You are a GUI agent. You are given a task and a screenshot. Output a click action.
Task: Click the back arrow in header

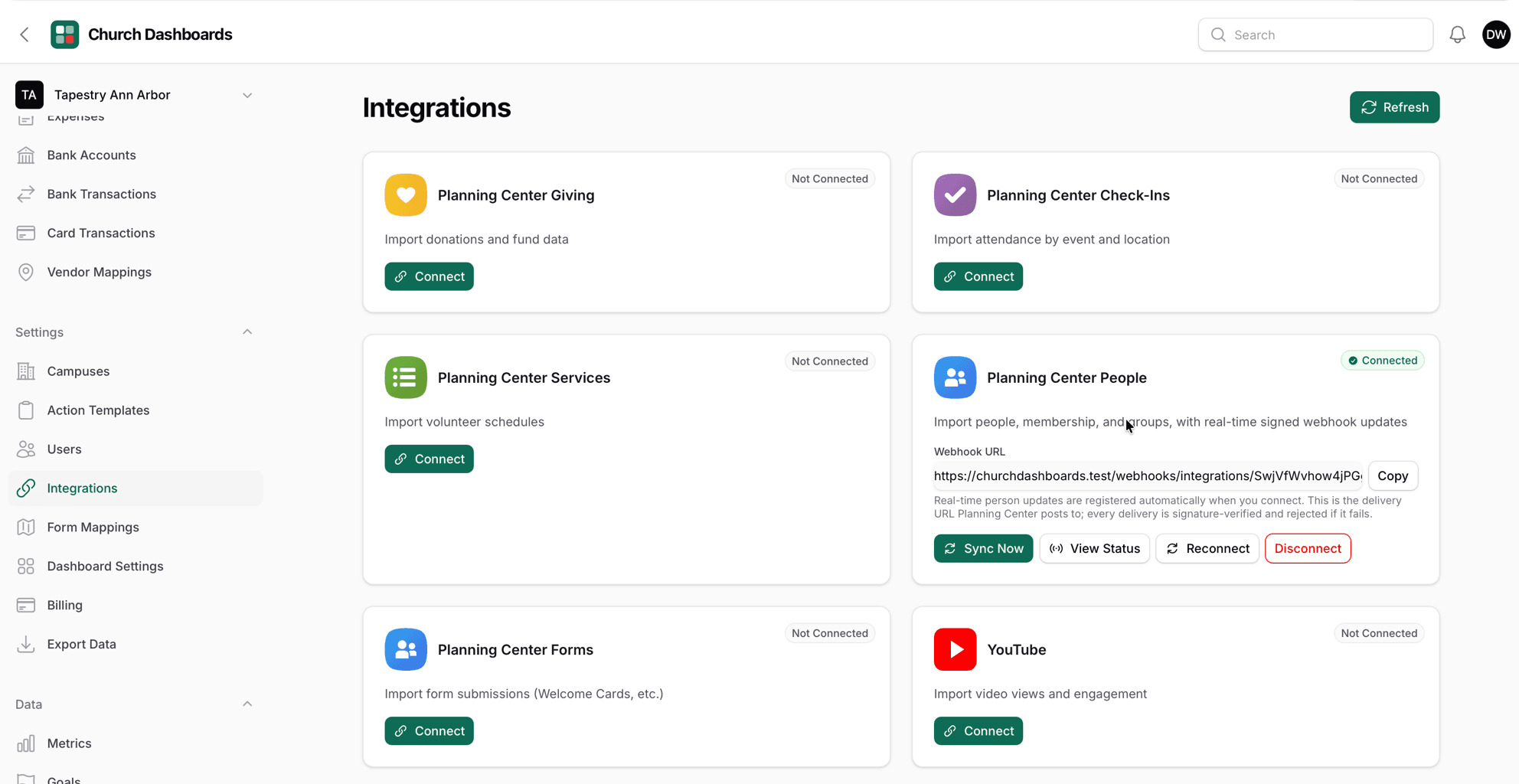[24, 34]
